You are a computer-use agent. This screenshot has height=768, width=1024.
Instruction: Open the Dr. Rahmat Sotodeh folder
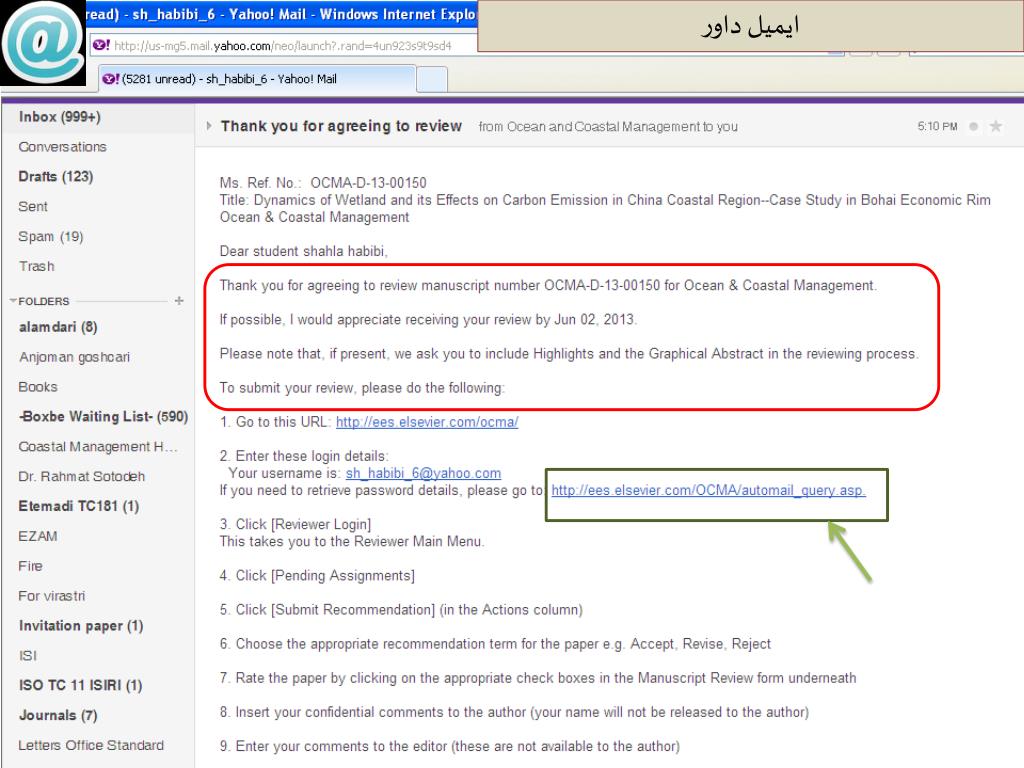click(82, 476)
